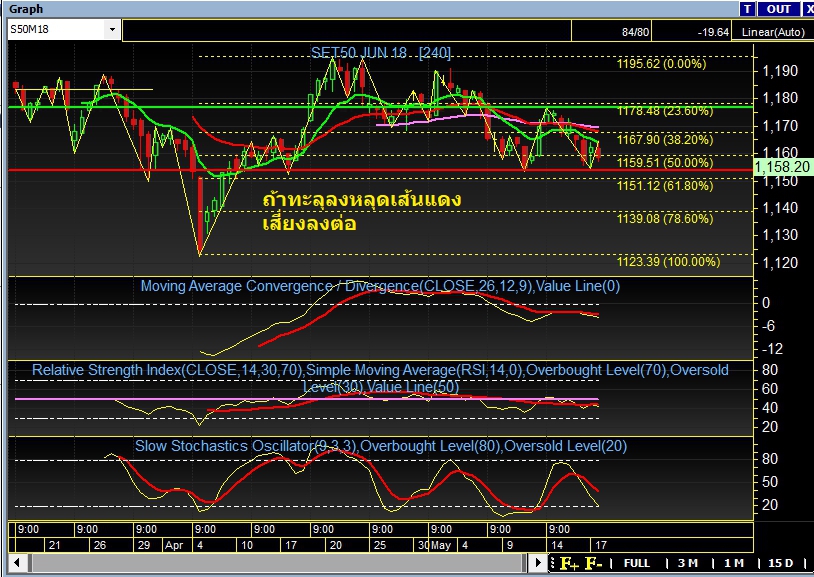Click the 84/80 value in header bar
The height and width of the screenshot is (577, 814).
click(635, 32)
